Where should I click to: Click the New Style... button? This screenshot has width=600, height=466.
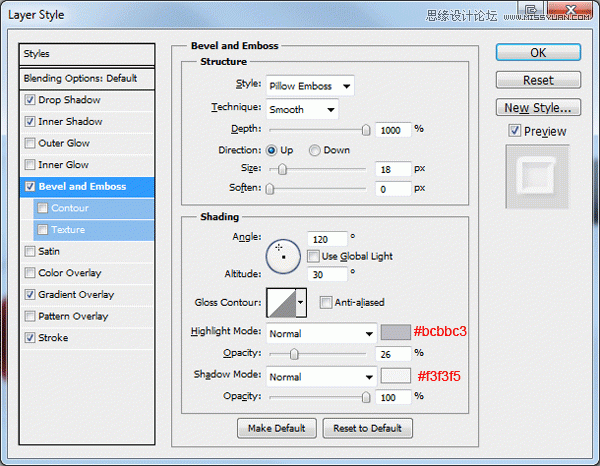pos(538,108)
